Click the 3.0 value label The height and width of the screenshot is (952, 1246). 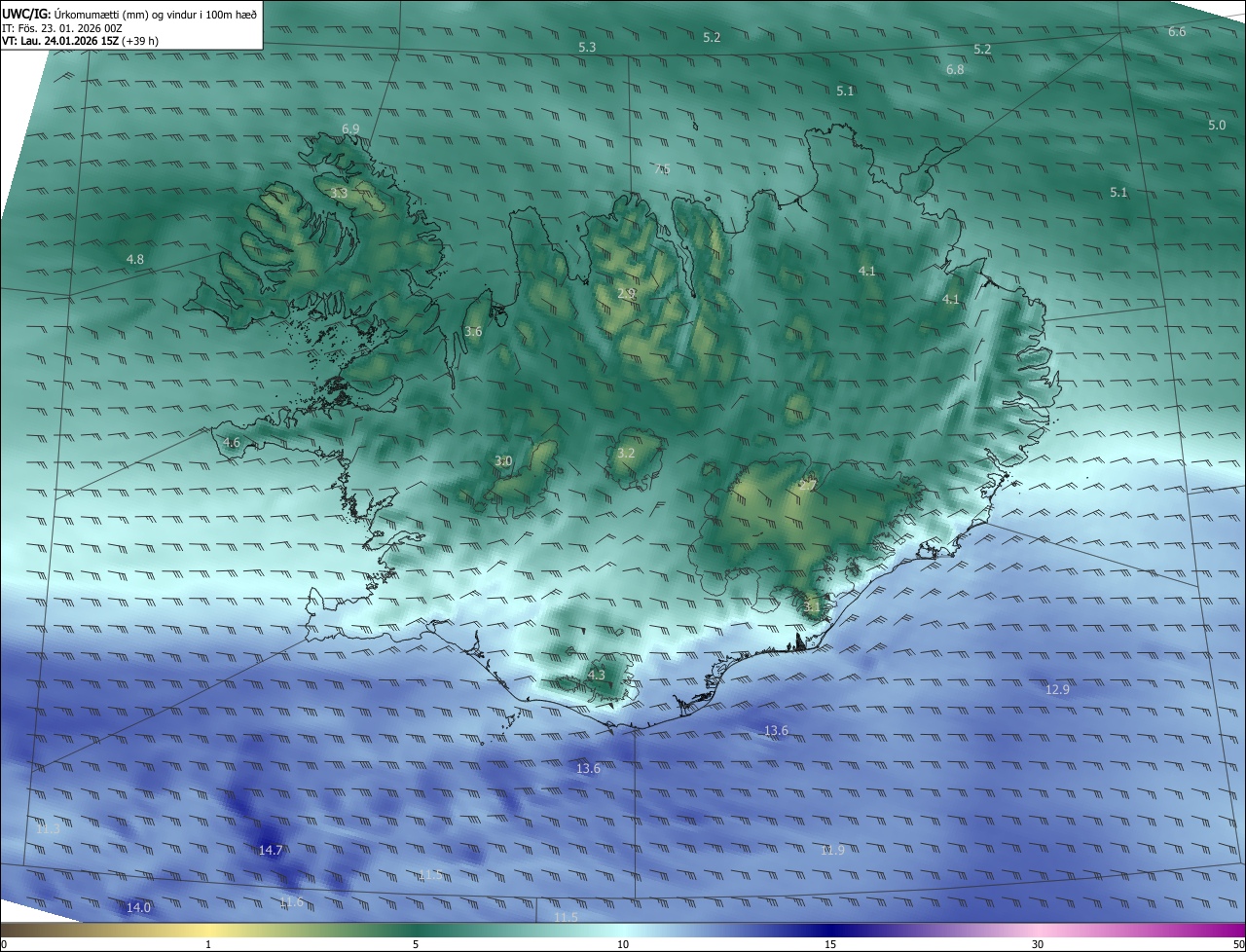click(503, 460)
